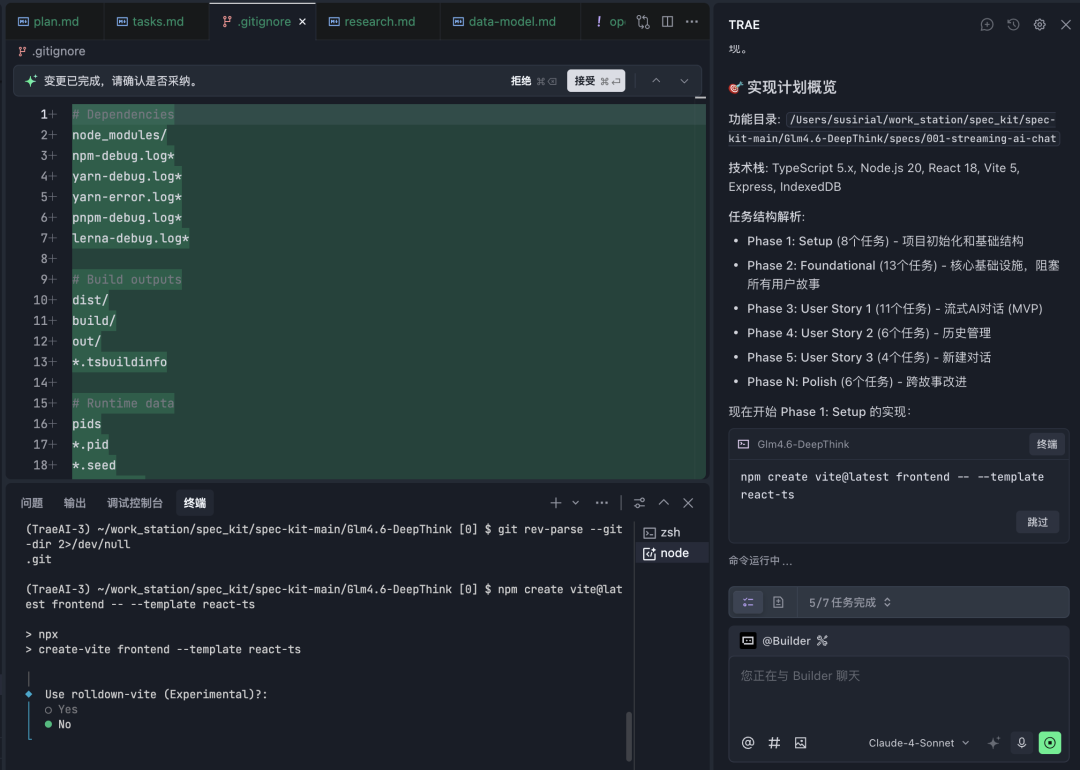This screenshot has width=1080, height=770.
Task: Open TRAE panel settings gear
Action: click(1039, 25)
